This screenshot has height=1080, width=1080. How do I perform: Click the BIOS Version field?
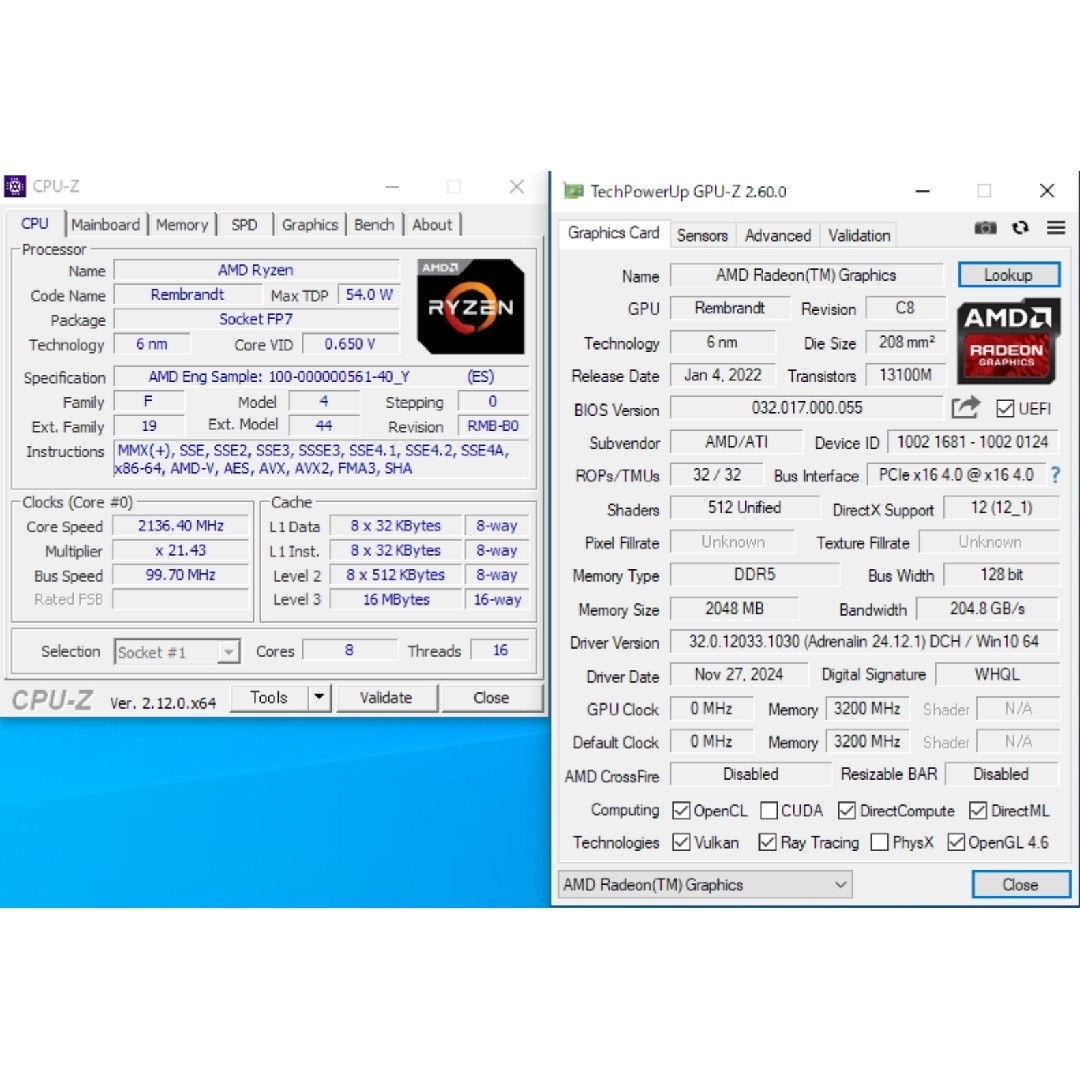click(x=807, y=407)
